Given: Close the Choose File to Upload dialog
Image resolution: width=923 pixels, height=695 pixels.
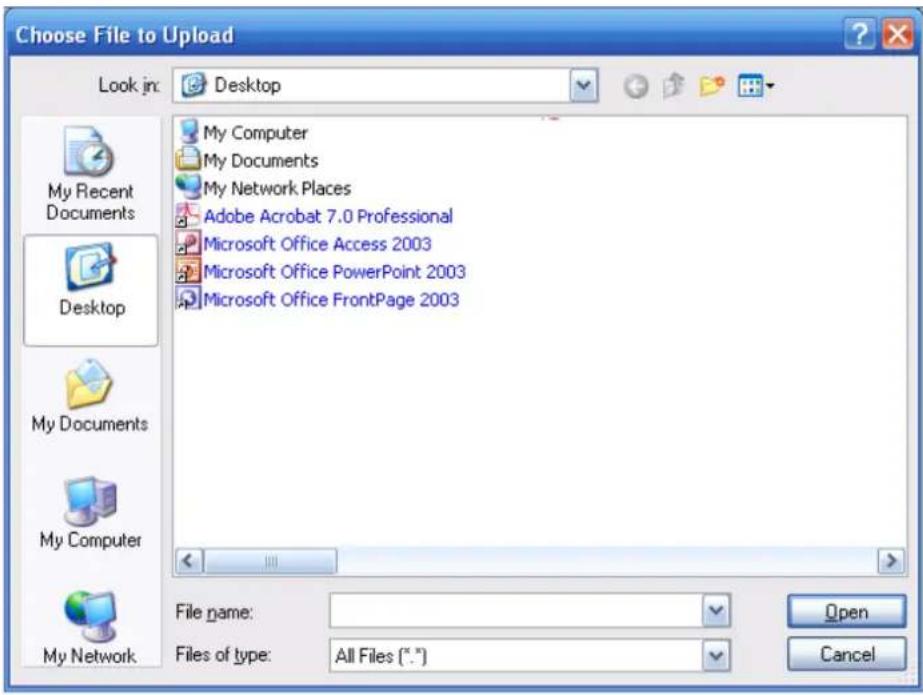Looking at the screenshot, I should coord(897,34).
